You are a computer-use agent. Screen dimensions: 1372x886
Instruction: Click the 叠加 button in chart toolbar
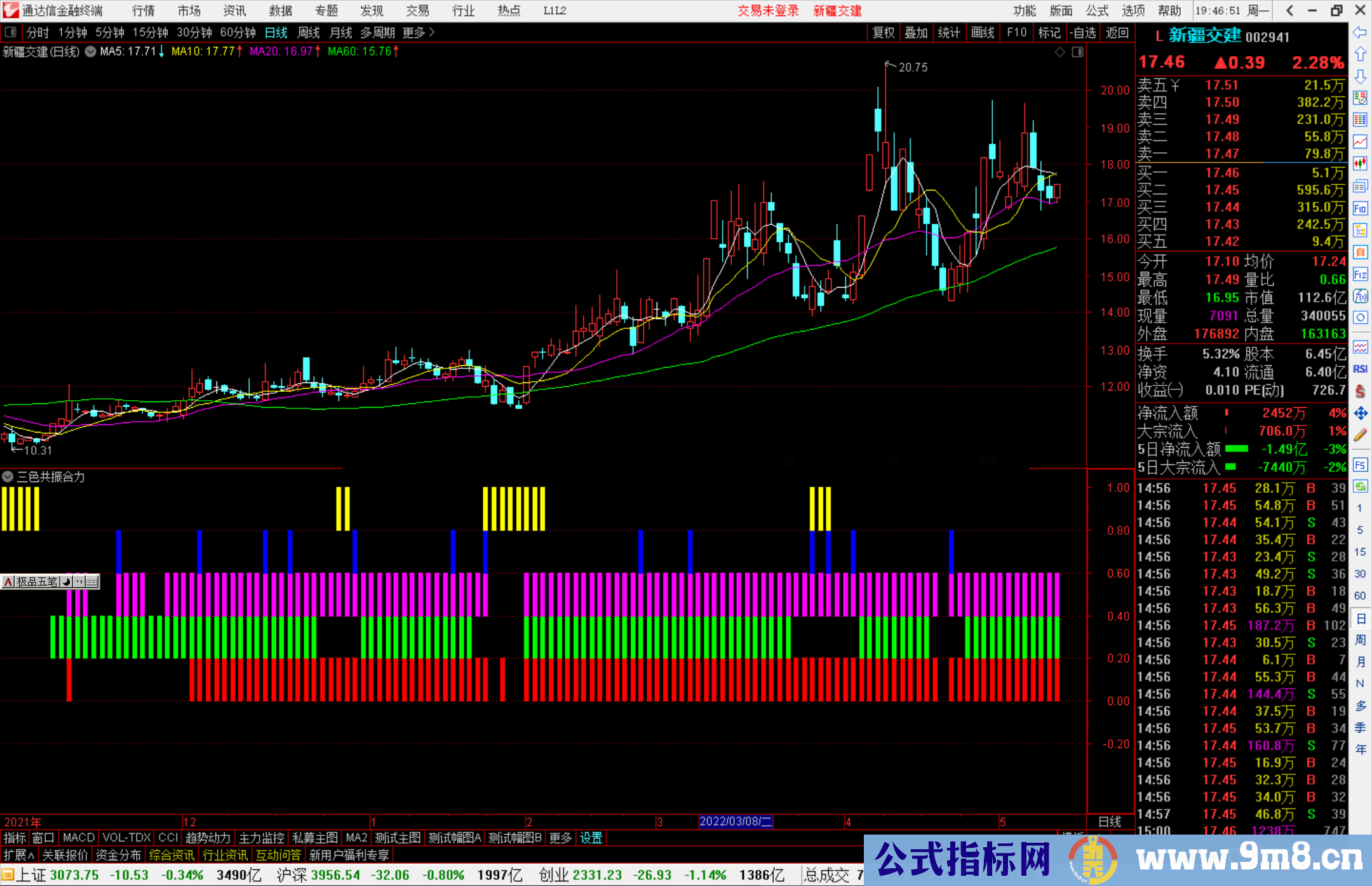[x=916, y=32]
